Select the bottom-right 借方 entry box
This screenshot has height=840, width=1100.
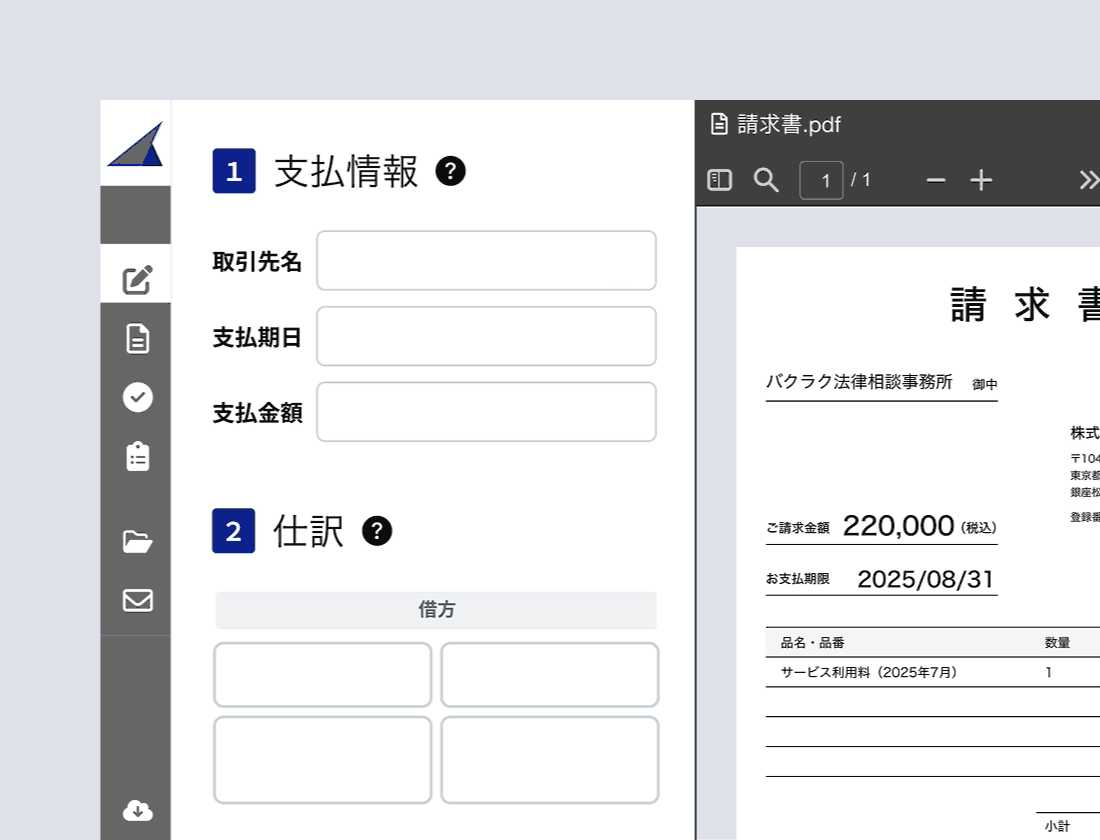point(549,759)
